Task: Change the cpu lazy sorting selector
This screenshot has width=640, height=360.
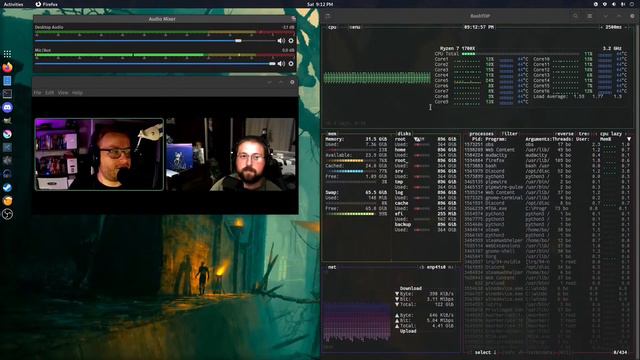Action: click(611, 134)
